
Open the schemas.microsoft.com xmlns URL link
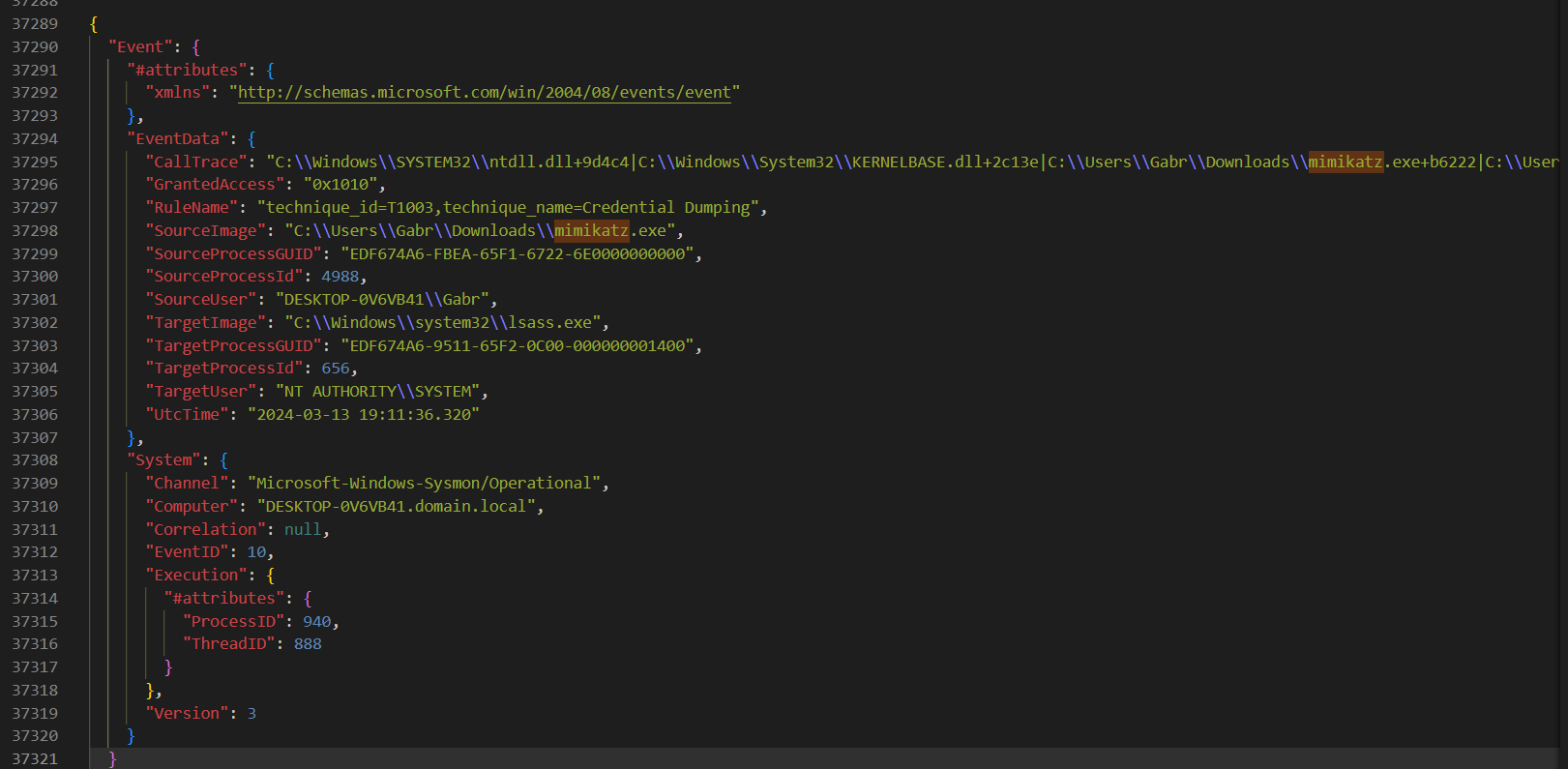[484, 93]
